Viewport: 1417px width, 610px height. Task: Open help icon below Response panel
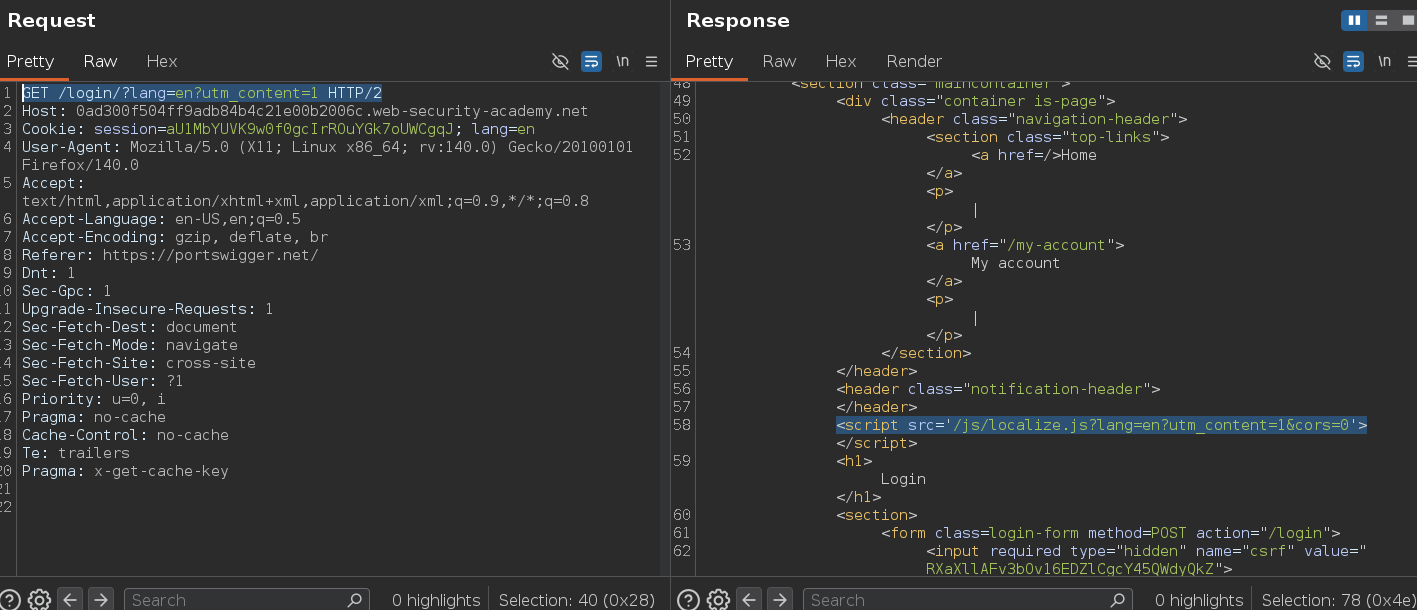pos(689,599)
